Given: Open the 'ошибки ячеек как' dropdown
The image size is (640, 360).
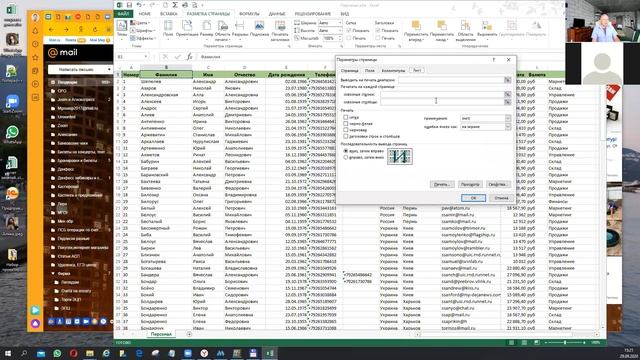Looking at the screenshot, I should (x=508, y=127).
